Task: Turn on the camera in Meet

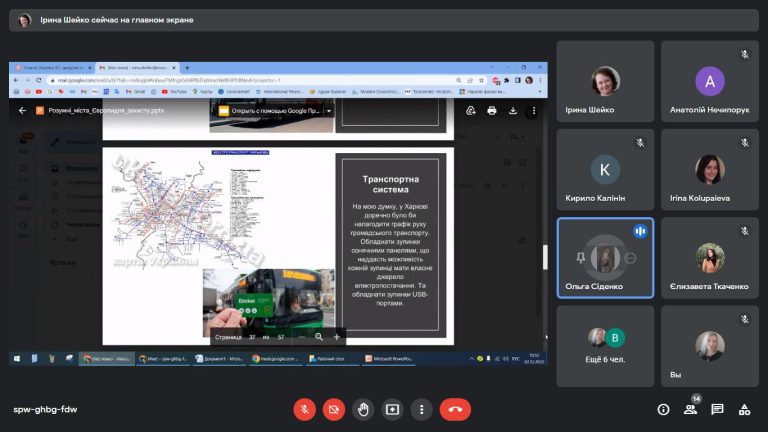Action: (x=334, y=409)
